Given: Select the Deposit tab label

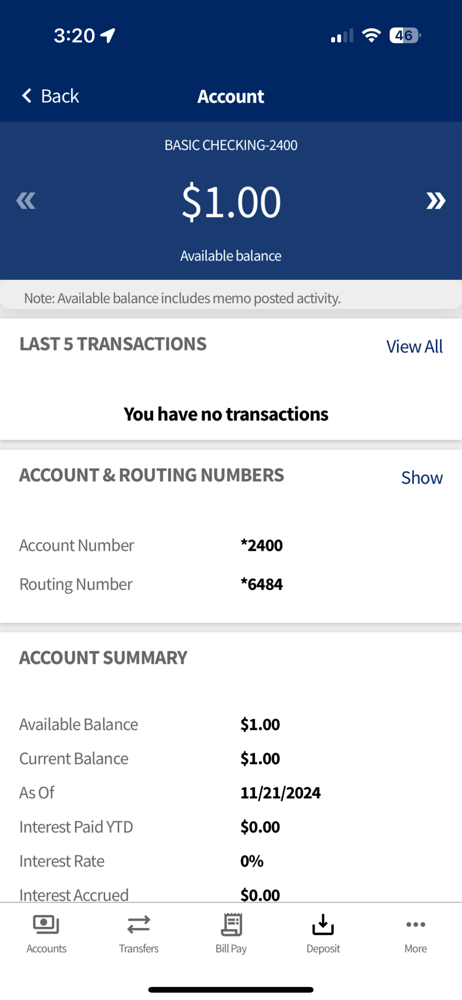Looking at the screenshot, I should pos(323,948).
